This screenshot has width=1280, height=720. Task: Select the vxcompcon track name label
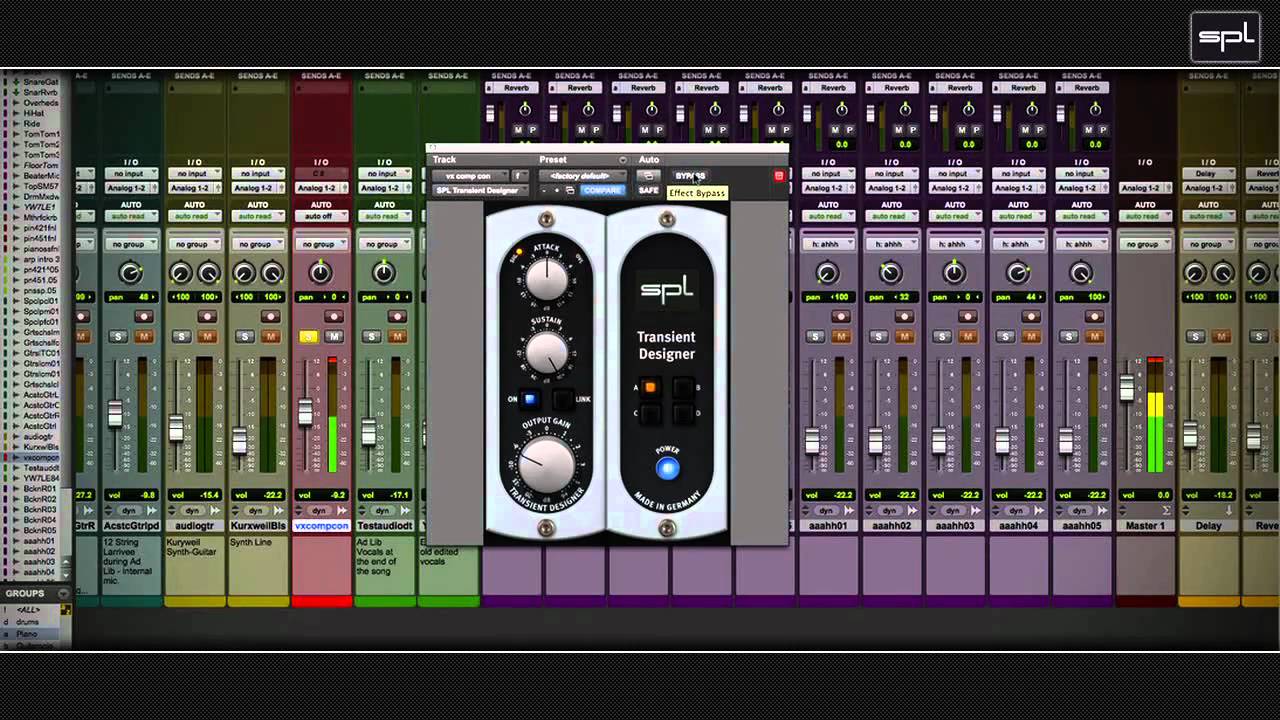321,526
